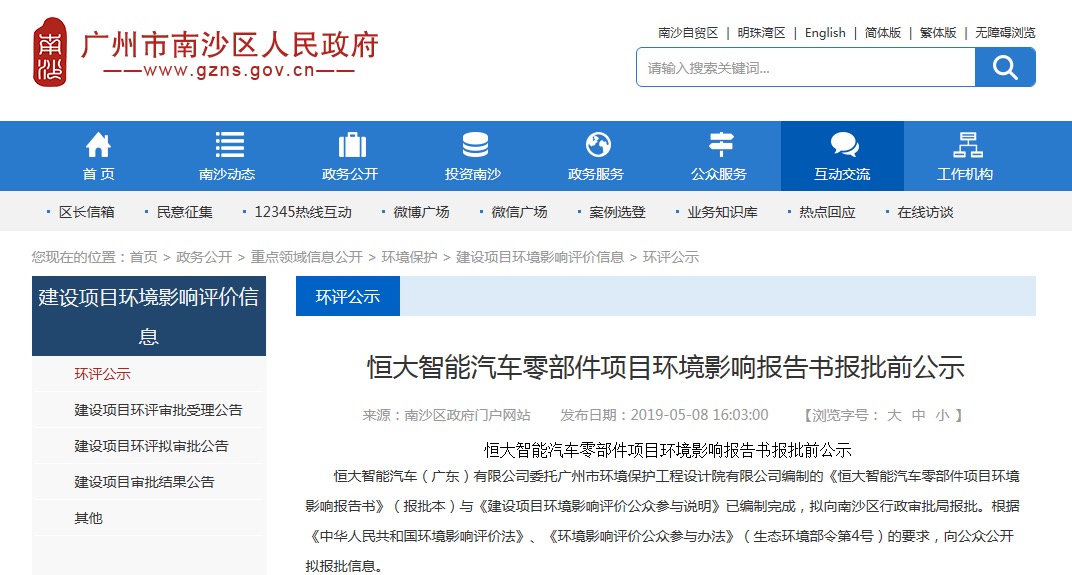
Task: Click the home icon above 首页
Action: [x=98, y=144]
